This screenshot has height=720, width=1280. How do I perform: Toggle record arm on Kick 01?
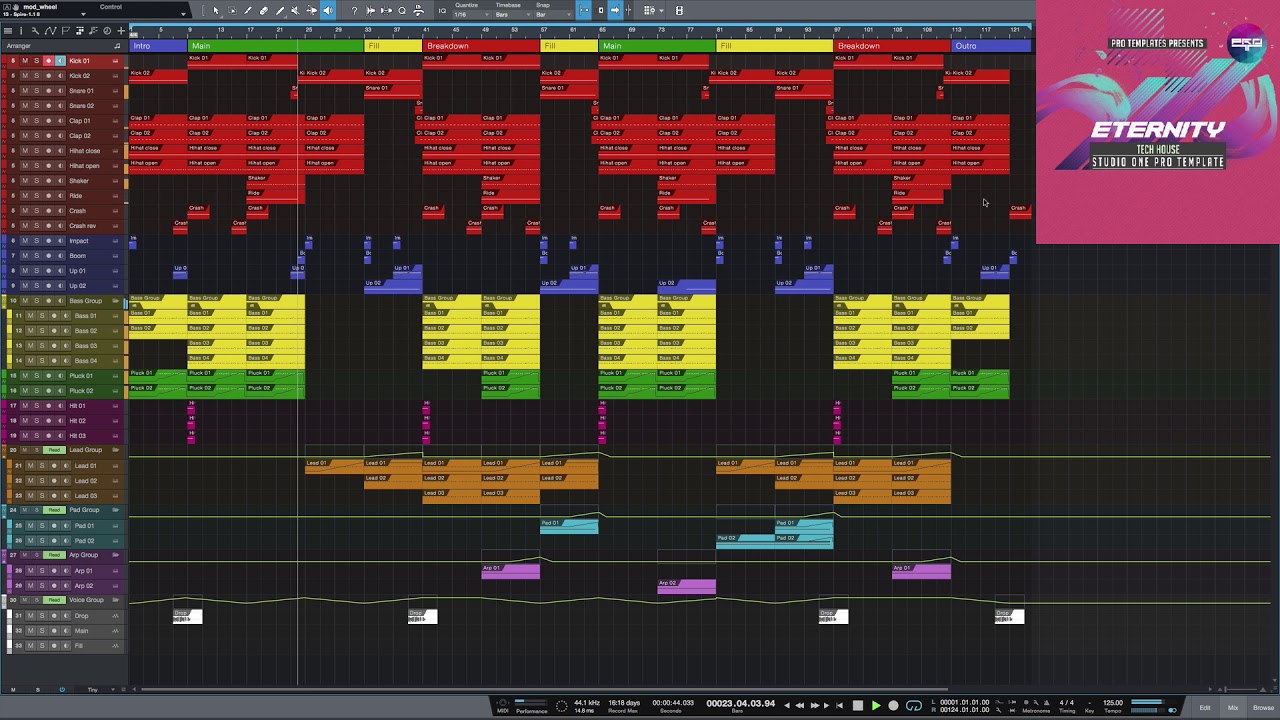coord(49,61)
